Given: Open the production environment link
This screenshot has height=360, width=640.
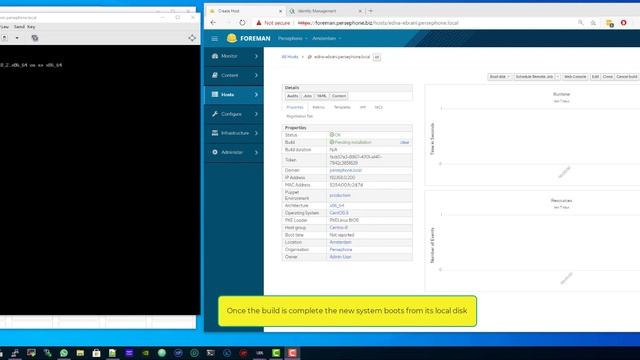Looking at the screenshot, I should [340, 196].
